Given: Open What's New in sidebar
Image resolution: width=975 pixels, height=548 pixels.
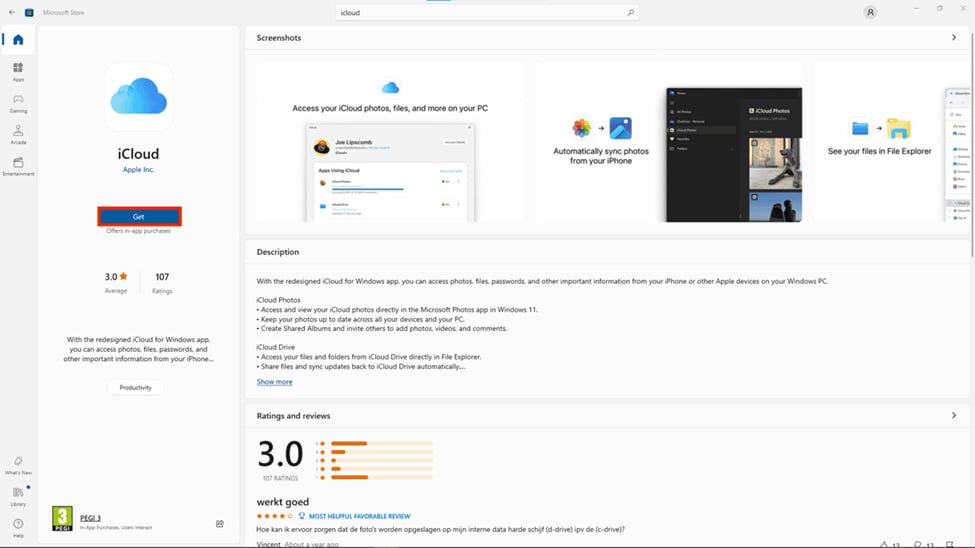Looking at the screenshot, I should click(18, 464).
